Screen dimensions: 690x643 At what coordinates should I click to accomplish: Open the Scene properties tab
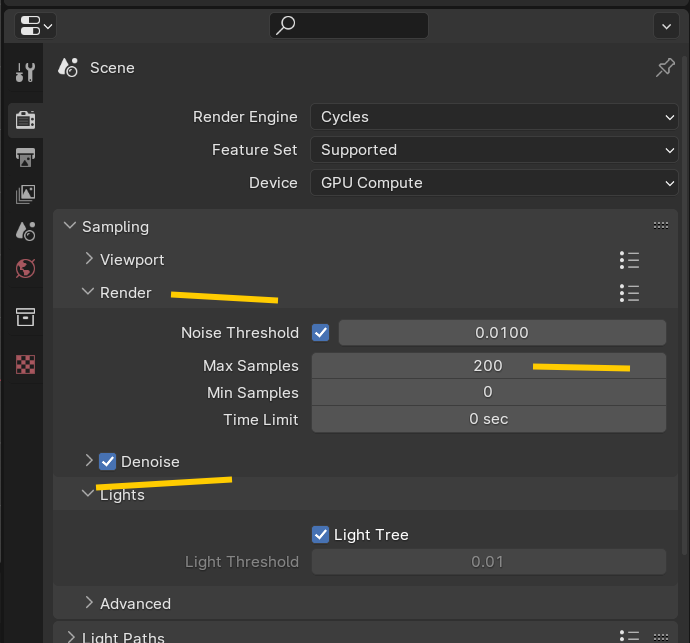tap(26, 231)
